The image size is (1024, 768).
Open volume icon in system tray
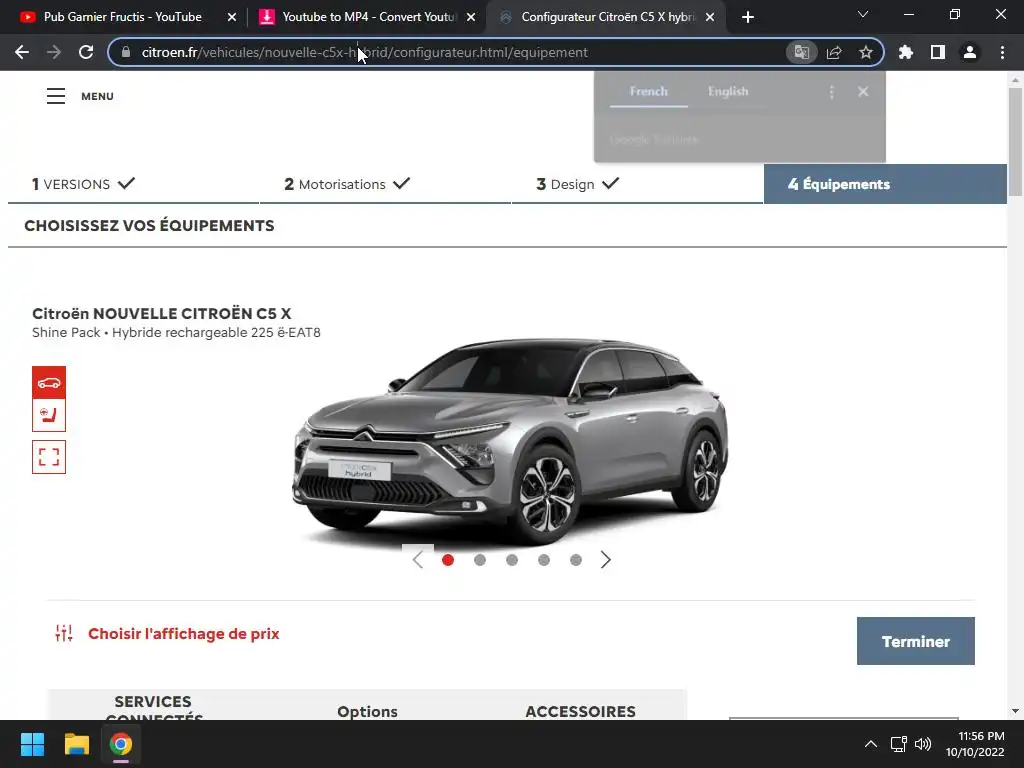tap(923, 744)
